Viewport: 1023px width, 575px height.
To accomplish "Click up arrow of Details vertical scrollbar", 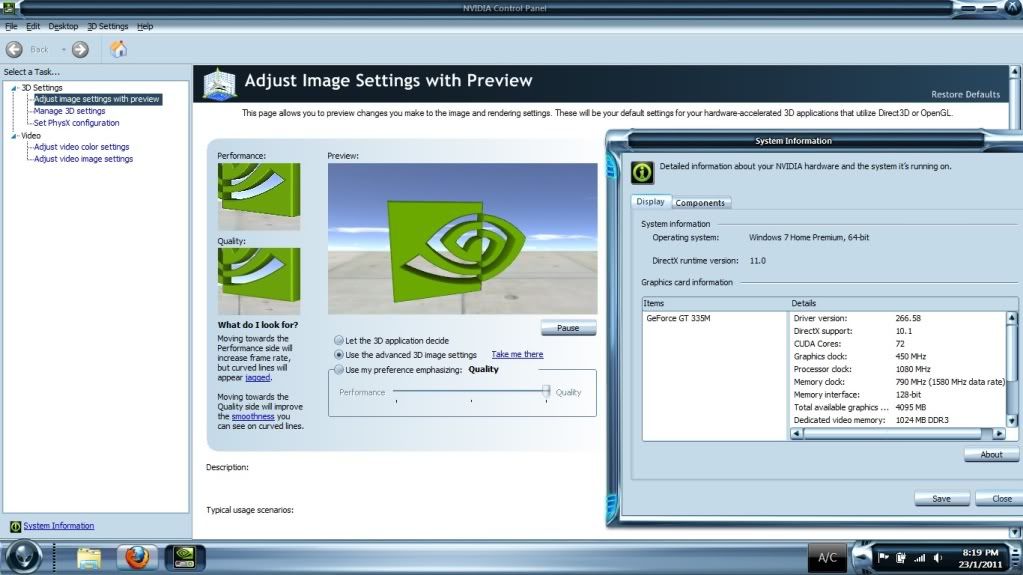I will click(1011, 318).
